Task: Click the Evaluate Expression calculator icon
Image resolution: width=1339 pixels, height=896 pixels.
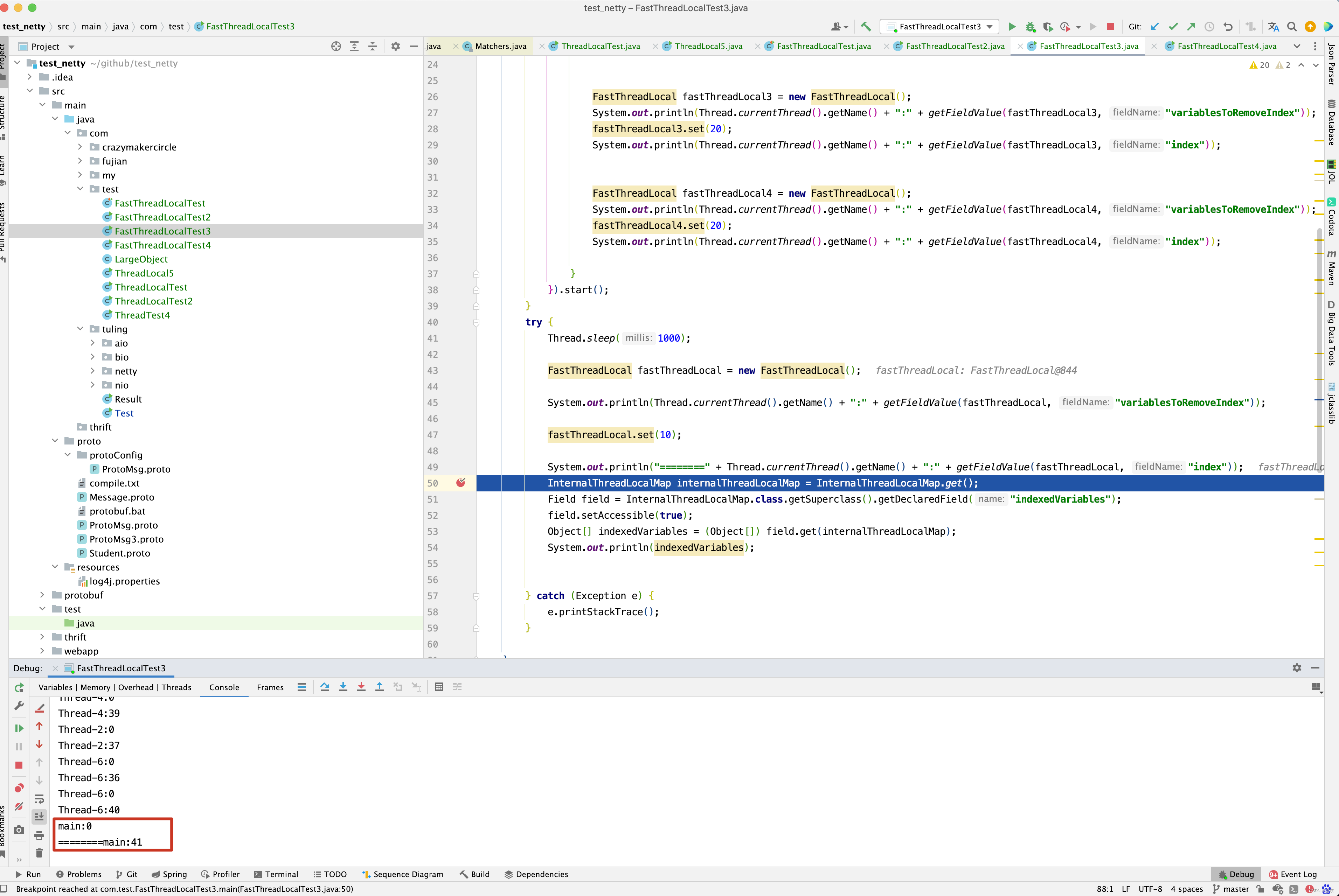Action: tap(439, 687)
